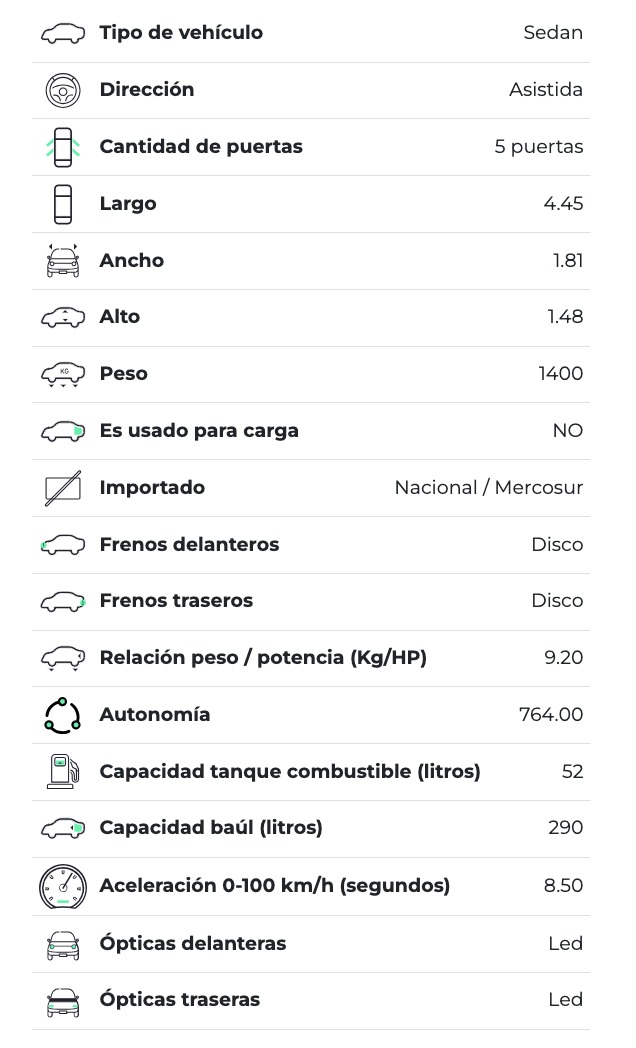
Task: Click the car icon beside Tipo de vehículo
Action: tap(63, 34)
